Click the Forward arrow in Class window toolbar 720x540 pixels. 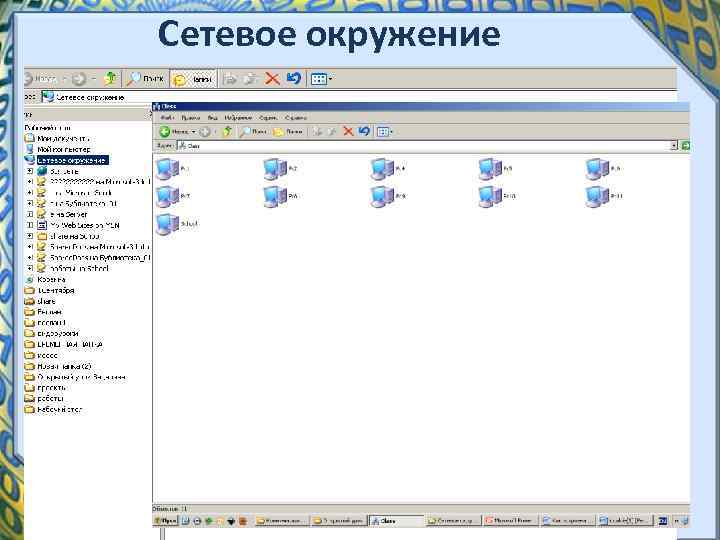tap(205, 132)
